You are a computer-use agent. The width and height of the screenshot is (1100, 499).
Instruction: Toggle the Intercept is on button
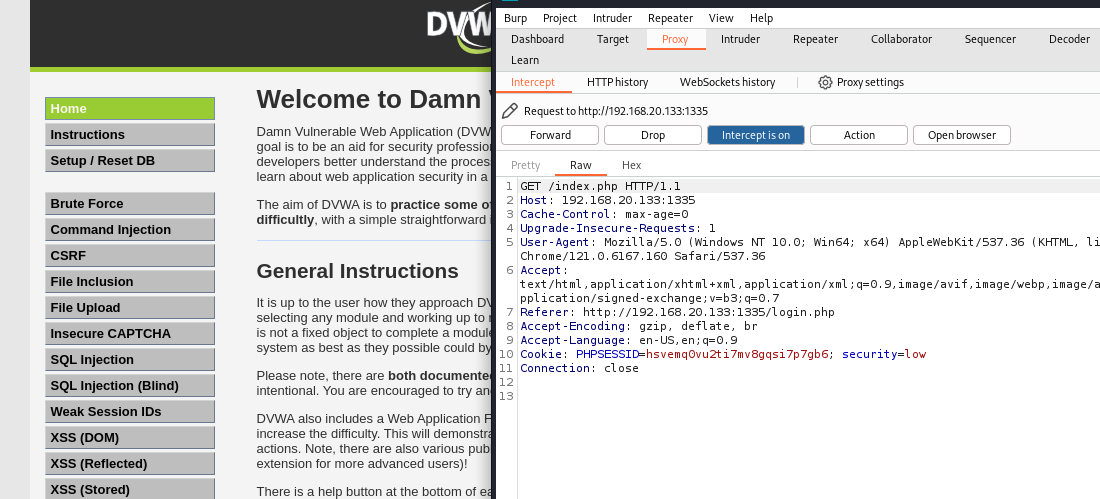[756, 135]
